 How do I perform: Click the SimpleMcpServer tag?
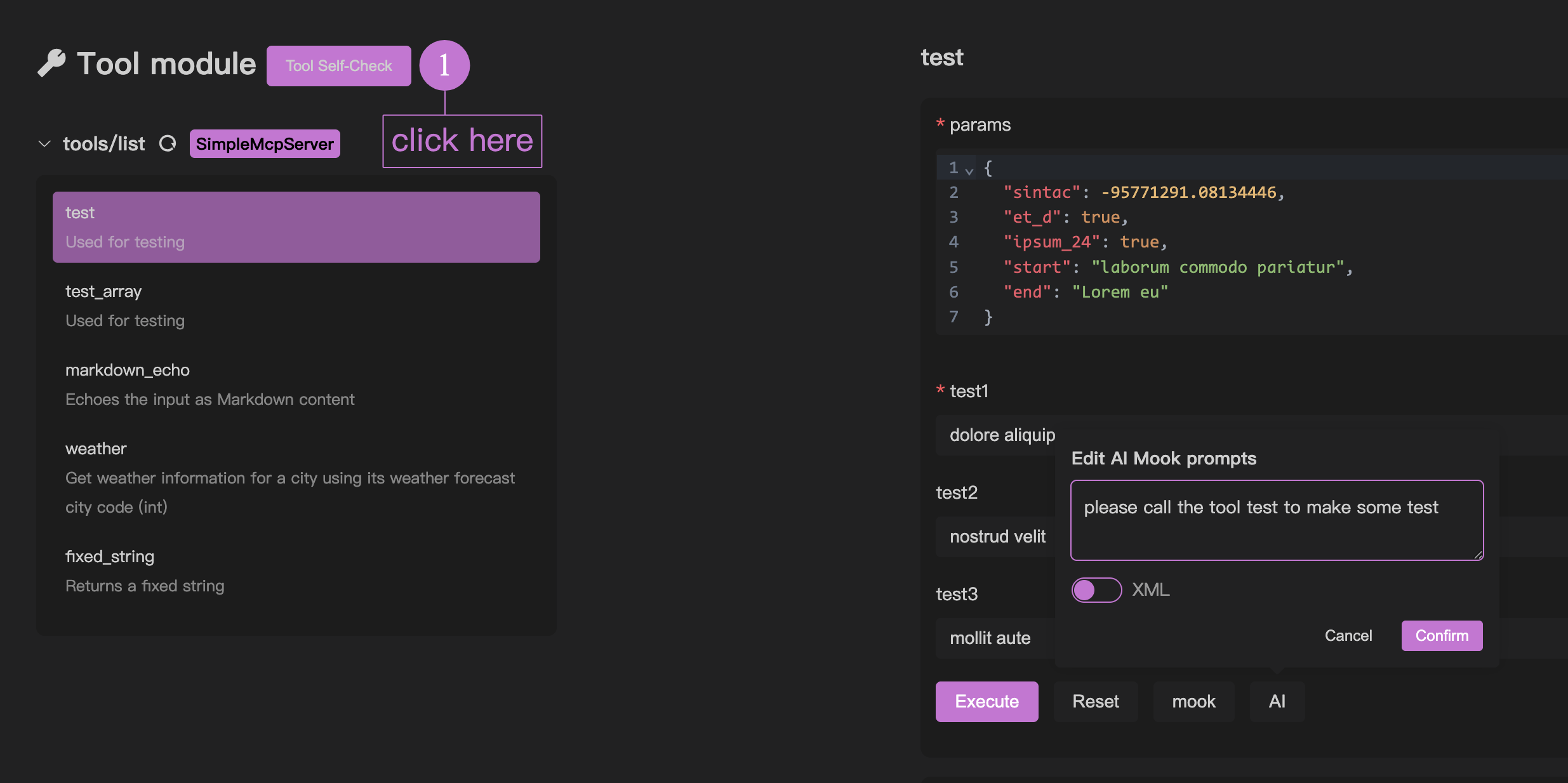point(265,144)
